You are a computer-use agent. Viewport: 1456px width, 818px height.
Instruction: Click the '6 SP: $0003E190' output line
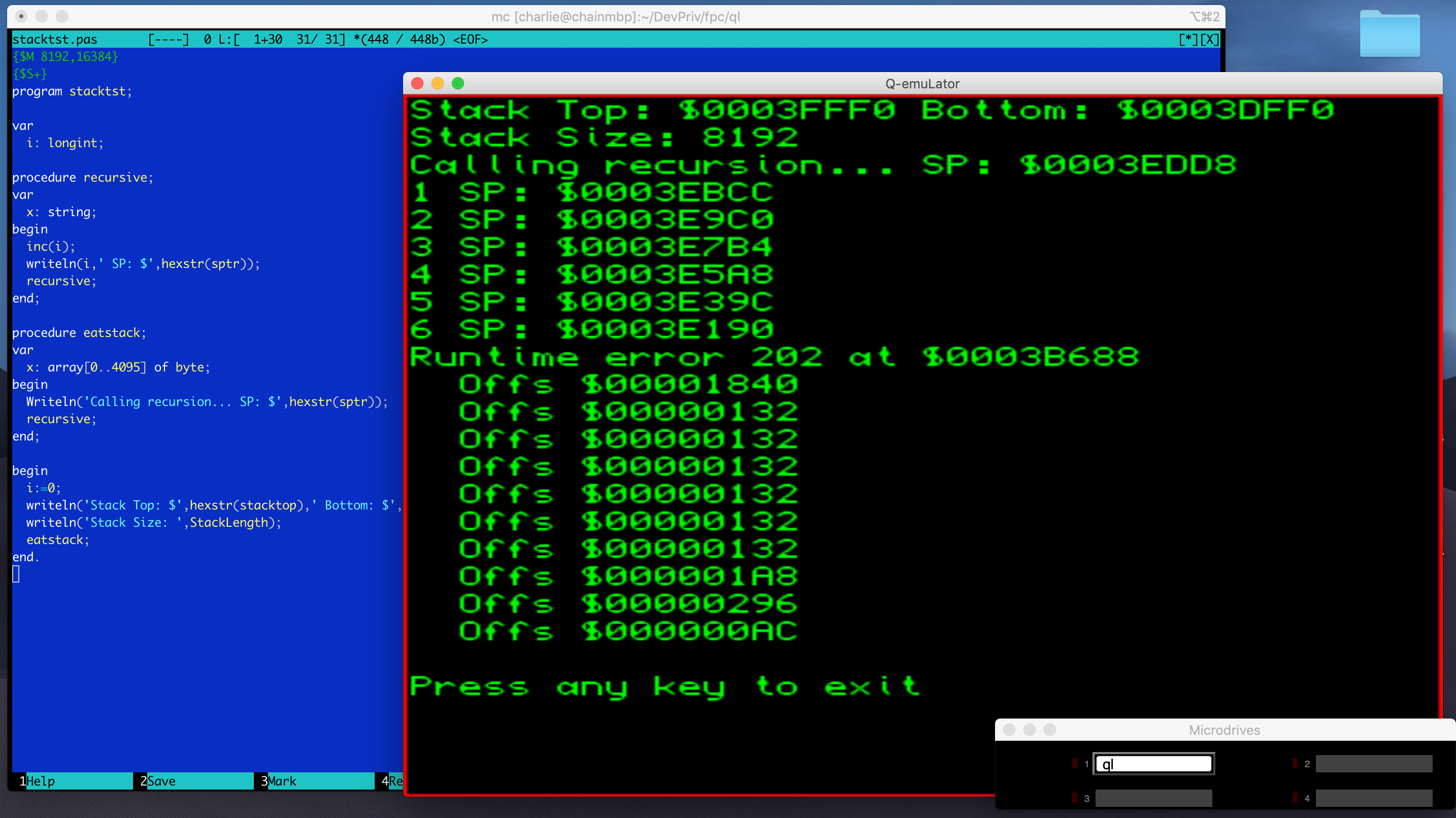(591, 330)
